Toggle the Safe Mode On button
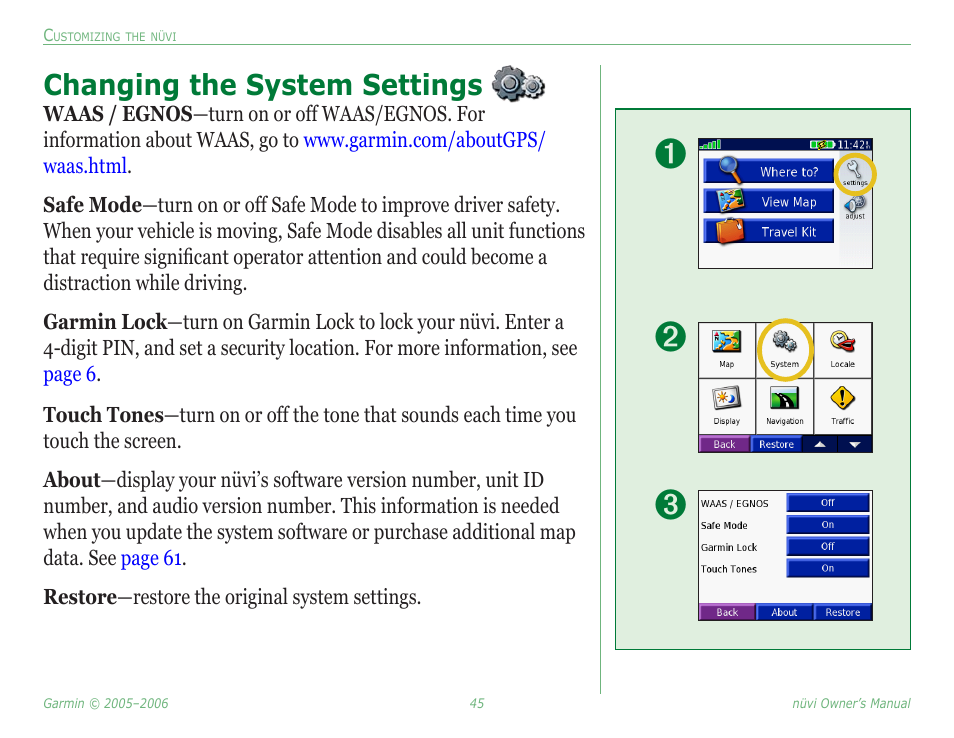 [827, 524]
